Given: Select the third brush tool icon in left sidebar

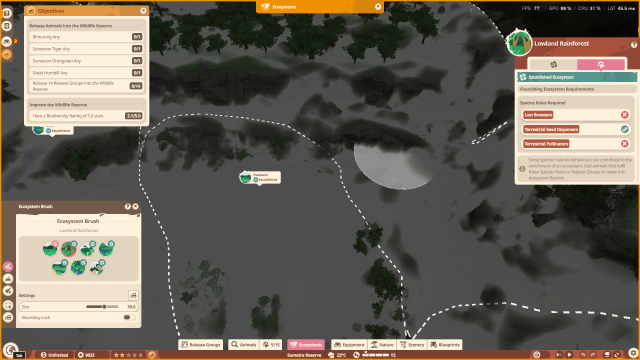Looking at the screenshot, I should 8,291.
